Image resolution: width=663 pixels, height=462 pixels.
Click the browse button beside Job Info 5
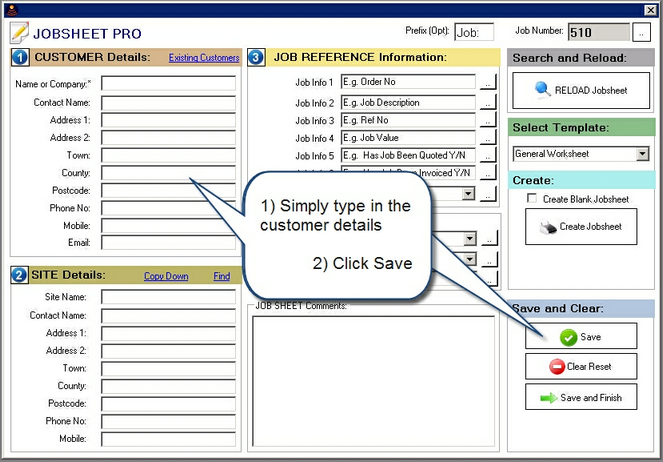pyautogui.click(x=488, y=156)
